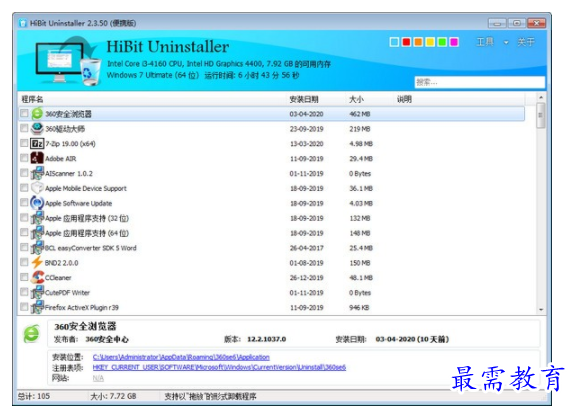
Task: Check the BND2 2.0.0 checkbox
Action: pyautogui.click(x=24, y=262)
